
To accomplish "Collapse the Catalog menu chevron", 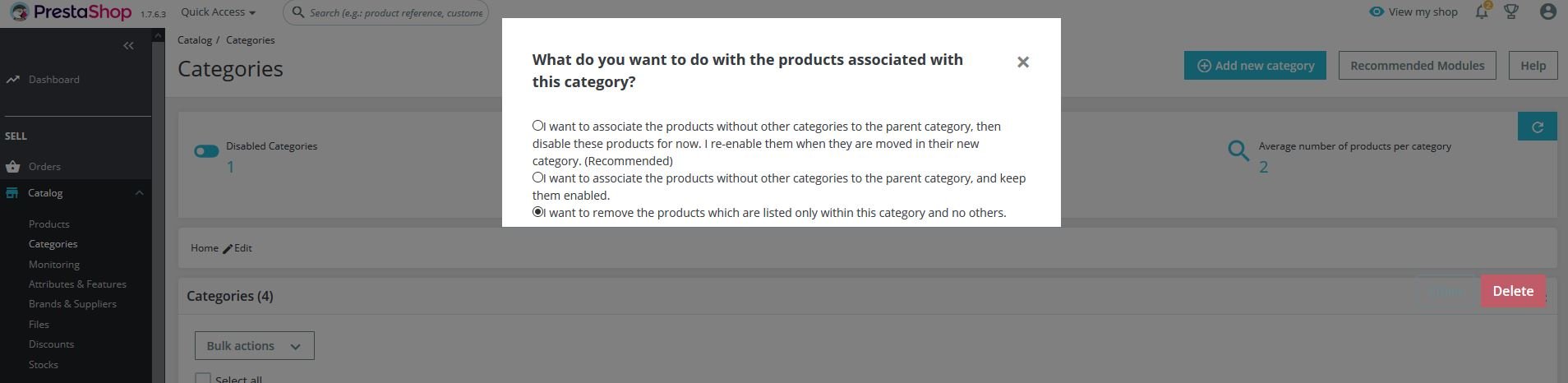I will pos(139,193).
